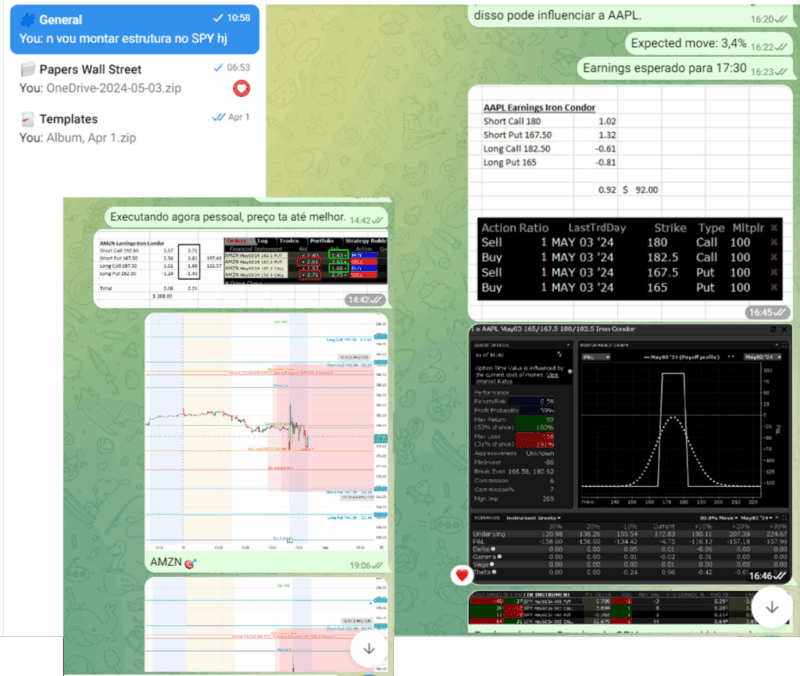Click the down arrow button over the AMZN chat
This screenshot has width=800, height=676.
pos(369,648)
